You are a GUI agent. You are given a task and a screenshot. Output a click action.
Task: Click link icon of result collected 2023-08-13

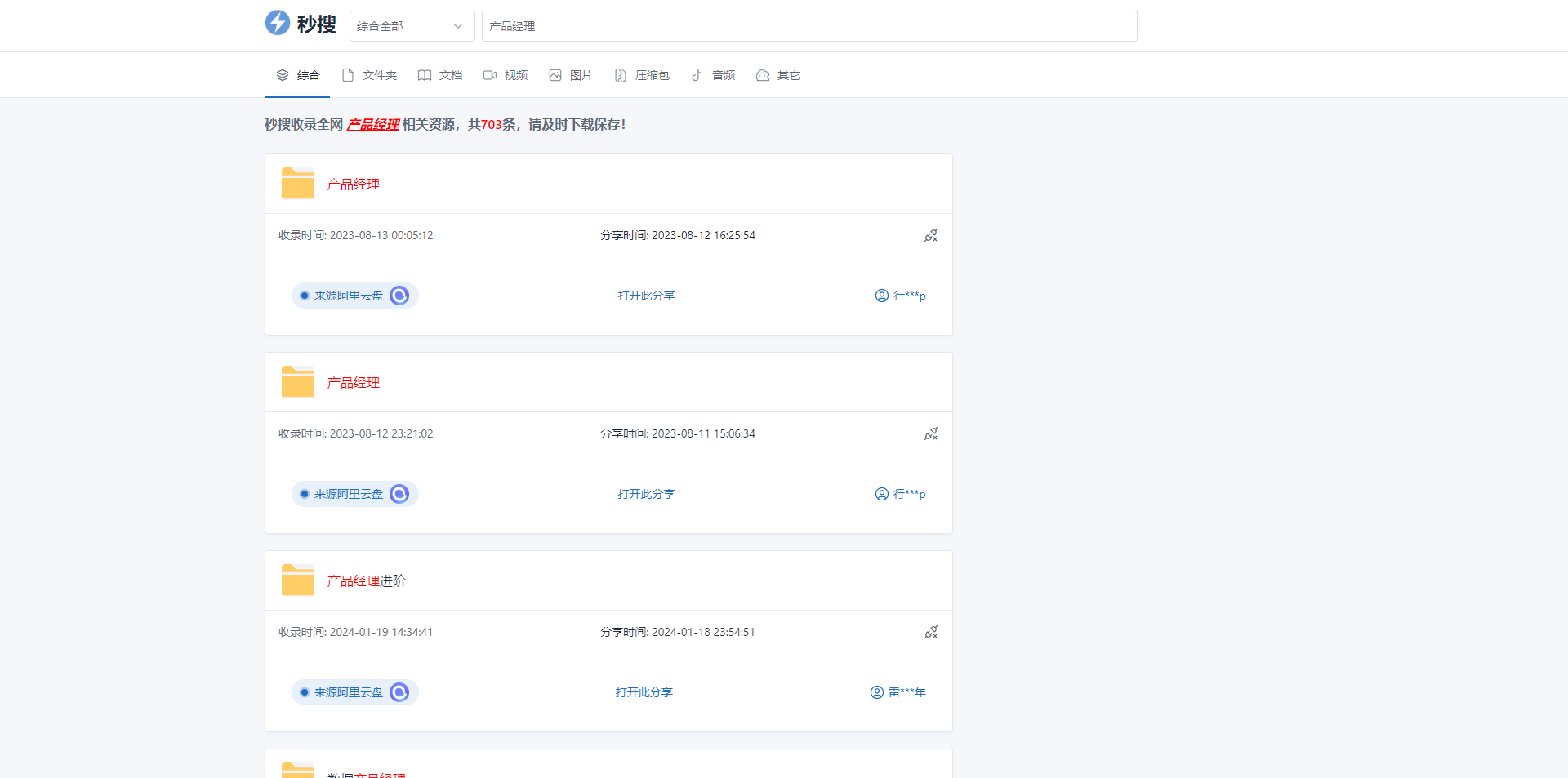pos(931,235)
